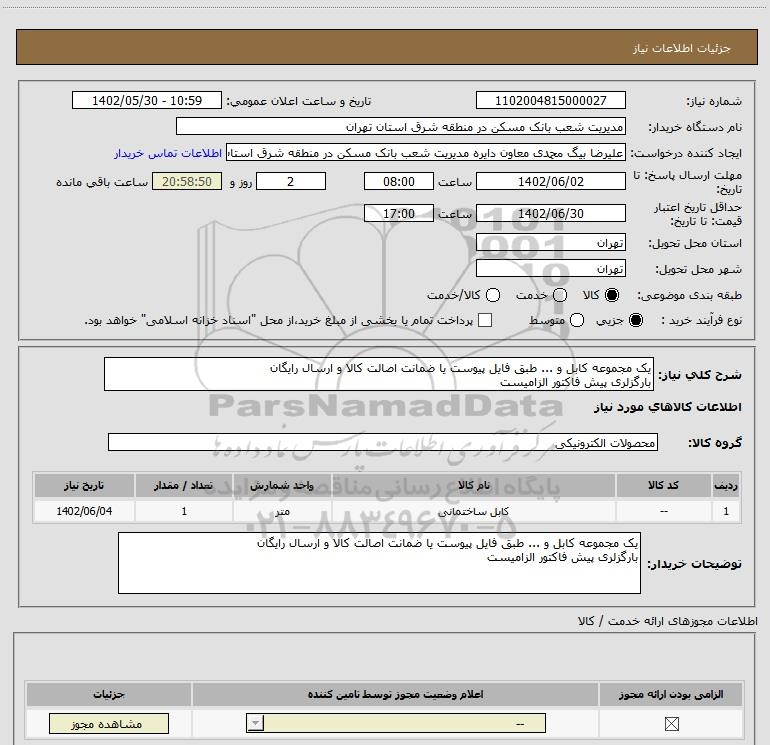
Task: Click the remaining time field 20:58:50
Action: click(x=187, y=181)
